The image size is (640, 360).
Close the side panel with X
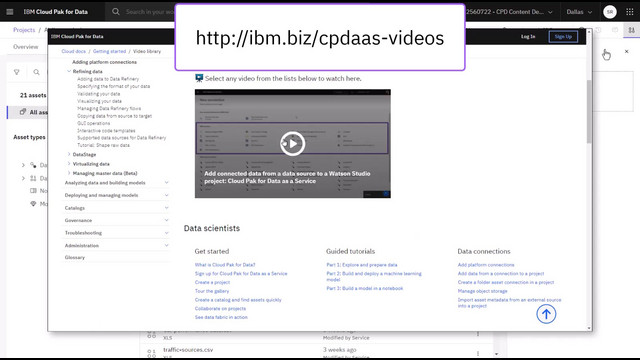pyautogui.click(x=627, y=51)
